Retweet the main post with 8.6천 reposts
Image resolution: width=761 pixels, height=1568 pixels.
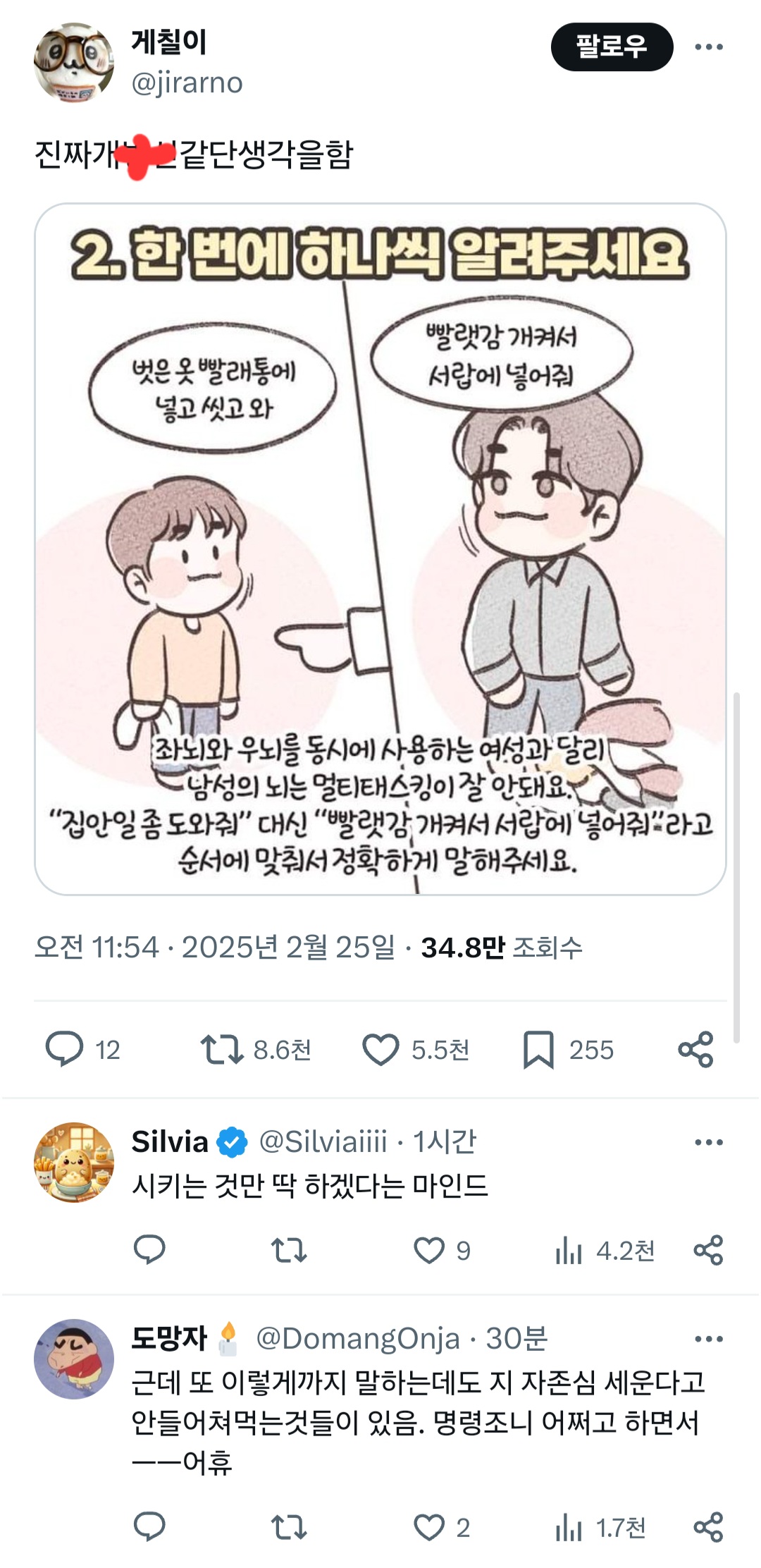222,1049
